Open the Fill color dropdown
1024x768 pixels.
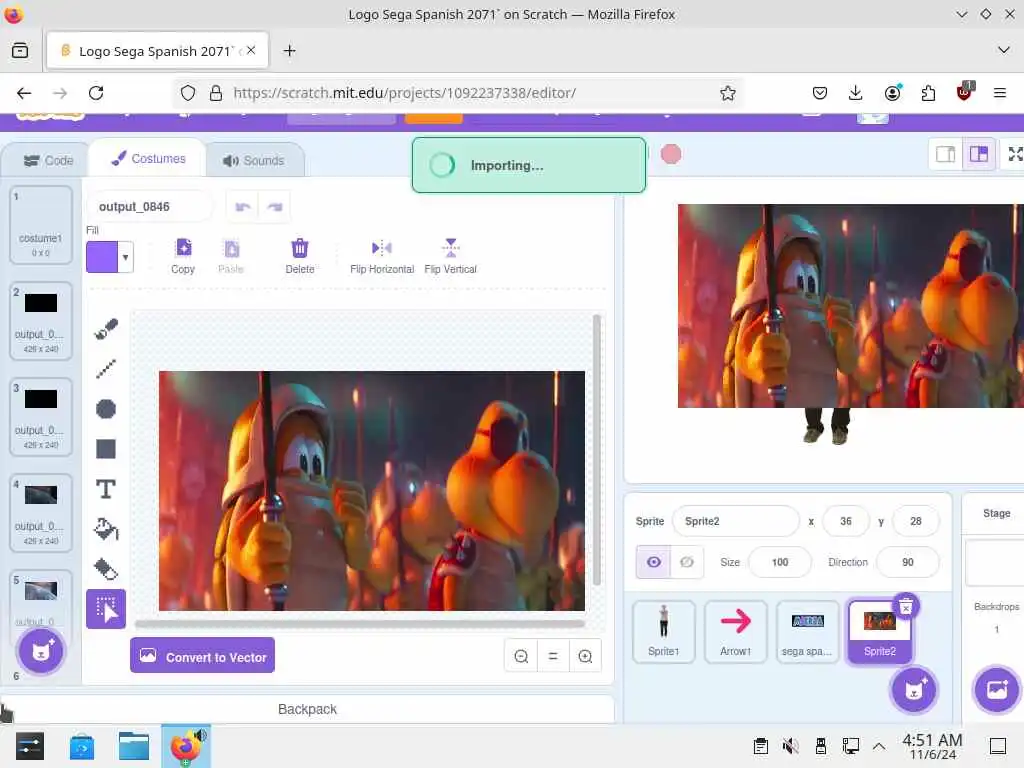point(125,257)
